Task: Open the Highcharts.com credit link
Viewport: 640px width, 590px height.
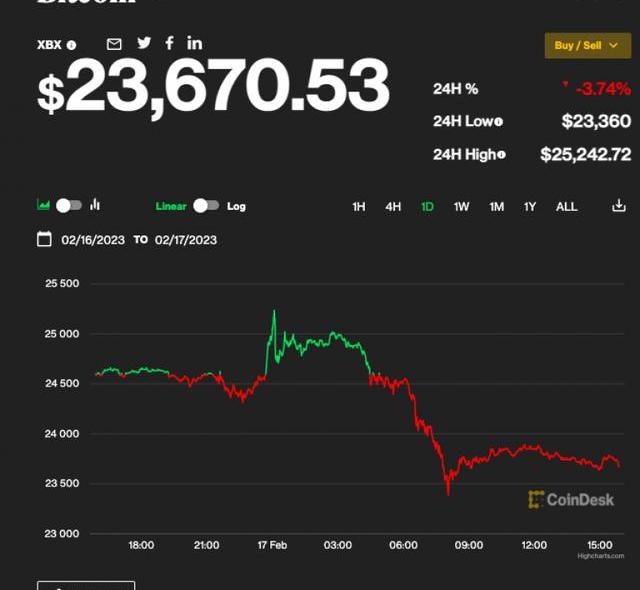Action: pyautogui.click(x=600, y=556)
